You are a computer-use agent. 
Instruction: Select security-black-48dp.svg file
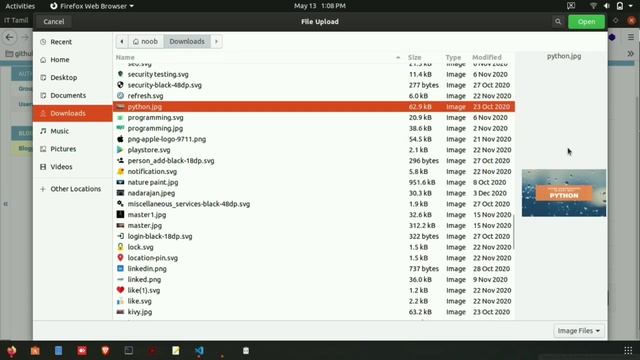[313, 85]
